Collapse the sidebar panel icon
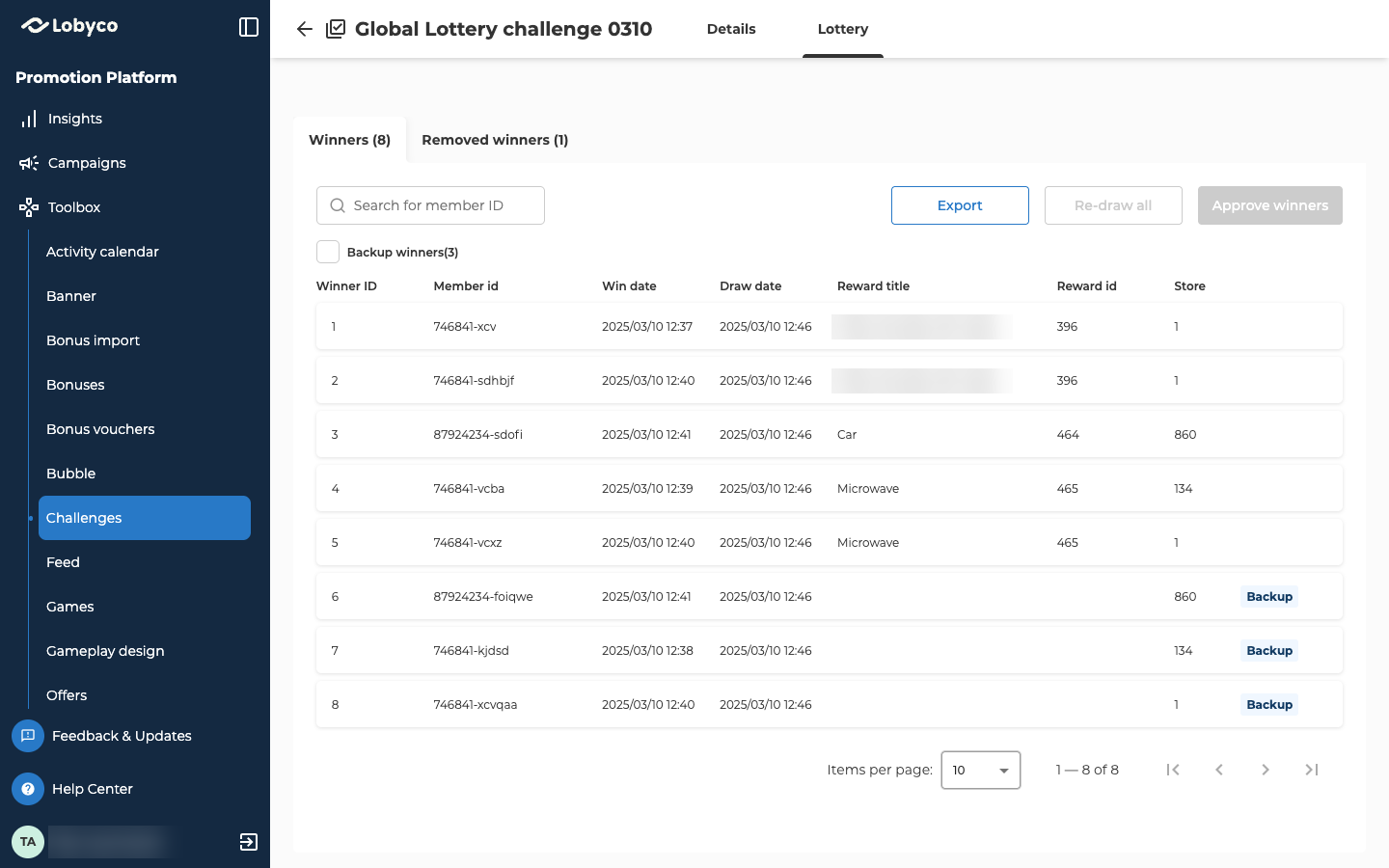Image resolution: width=1389 pixels, height=868 pixels. [249, 27]
